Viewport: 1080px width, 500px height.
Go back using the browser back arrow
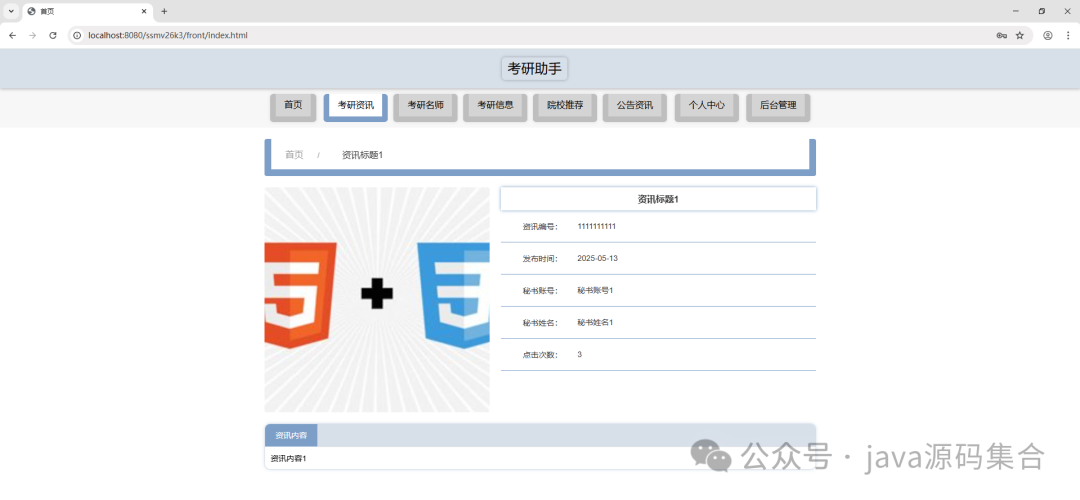(12, 35)
